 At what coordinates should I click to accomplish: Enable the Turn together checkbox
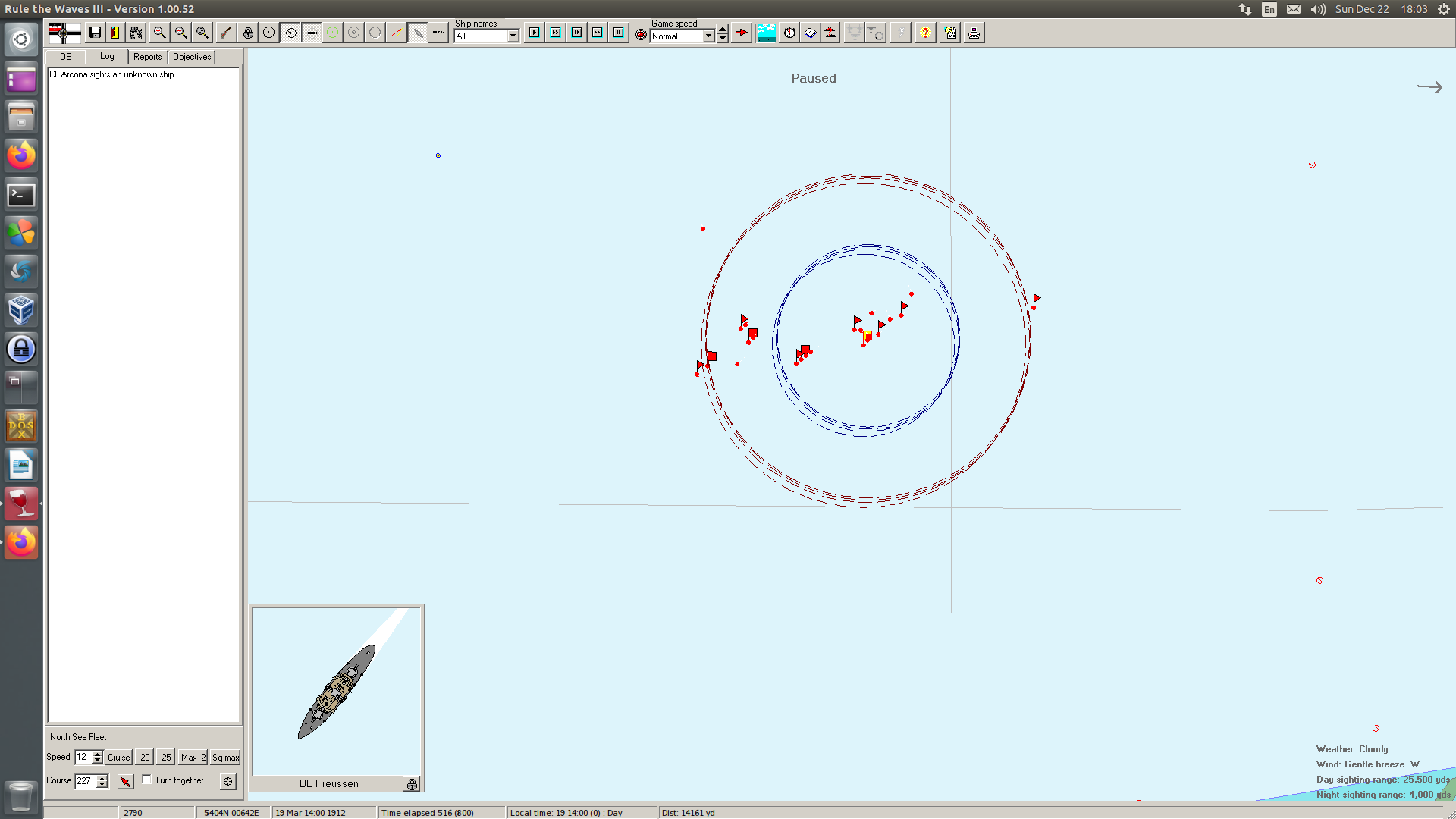pos(147,780)
